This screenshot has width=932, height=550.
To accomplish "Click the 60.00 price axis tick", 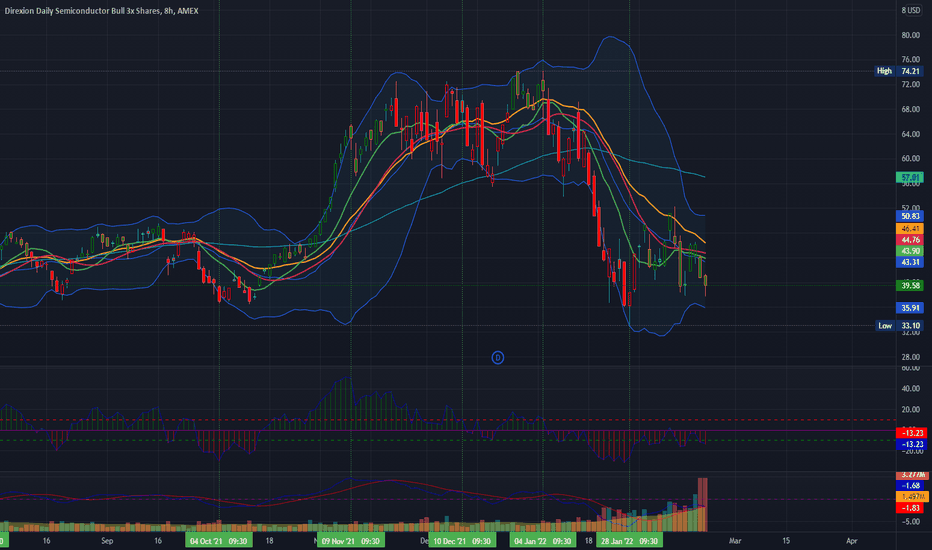I will click(x=910, y=159).
